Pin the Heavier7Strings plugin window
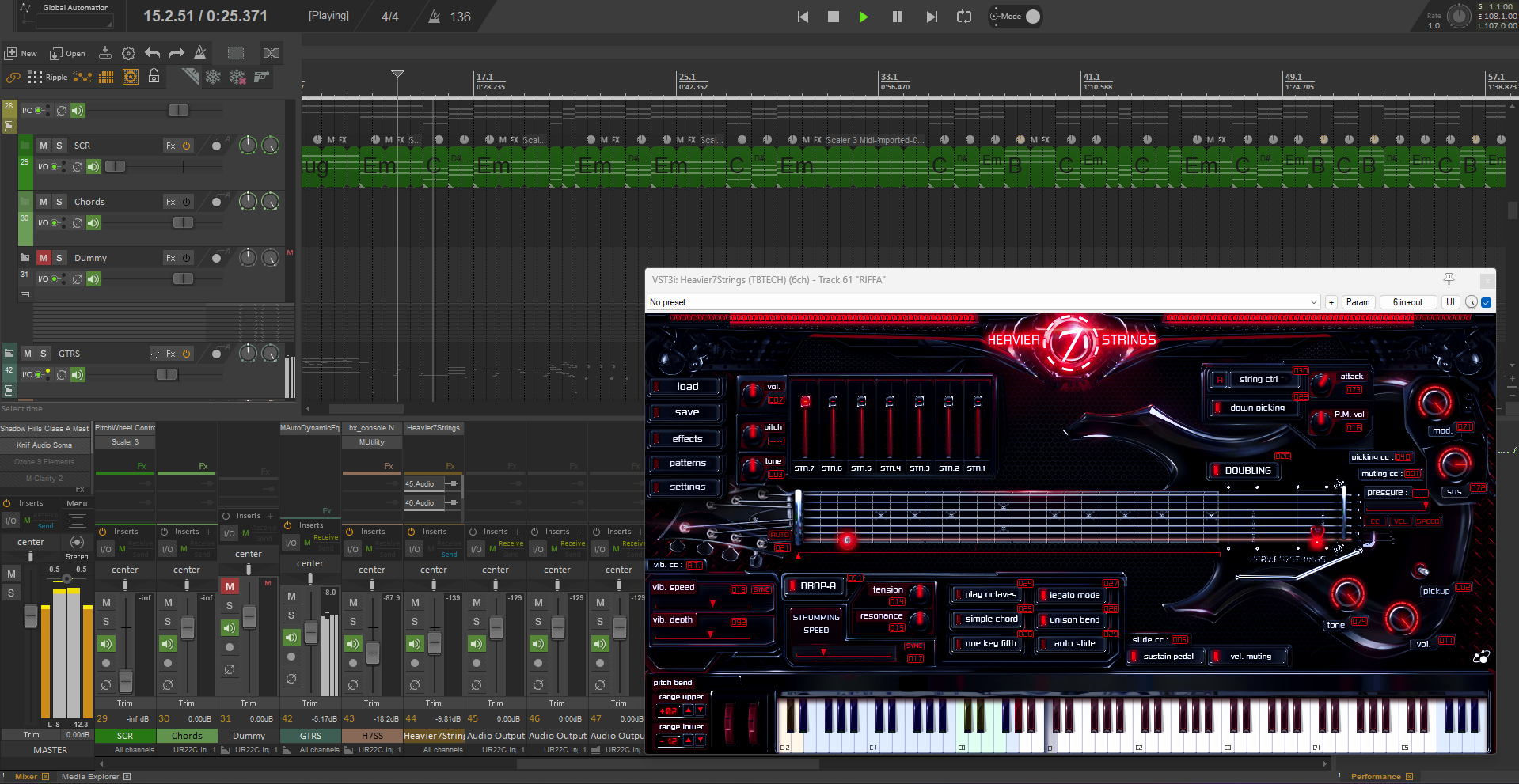This screenshot has height=784, width=1519. point(1449,279)
